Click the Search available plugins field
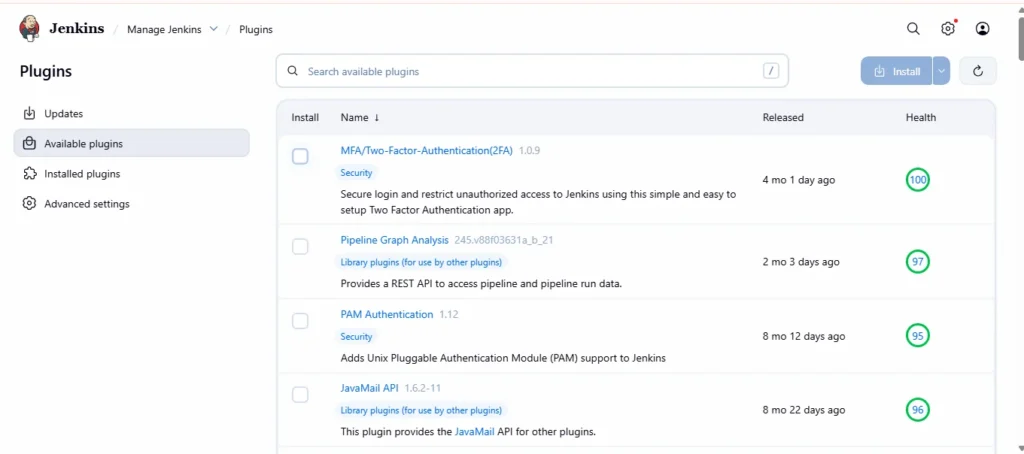 530,71
